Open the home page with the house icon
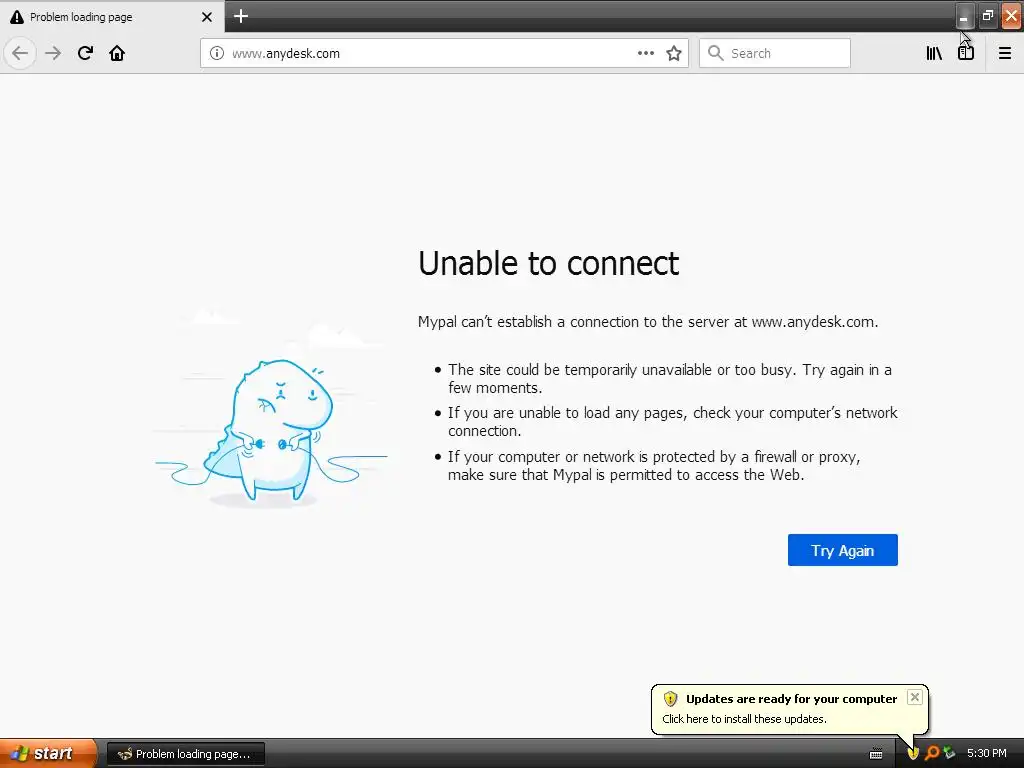Viewport: 1024px width, 768px height. [x=117, y=53]
